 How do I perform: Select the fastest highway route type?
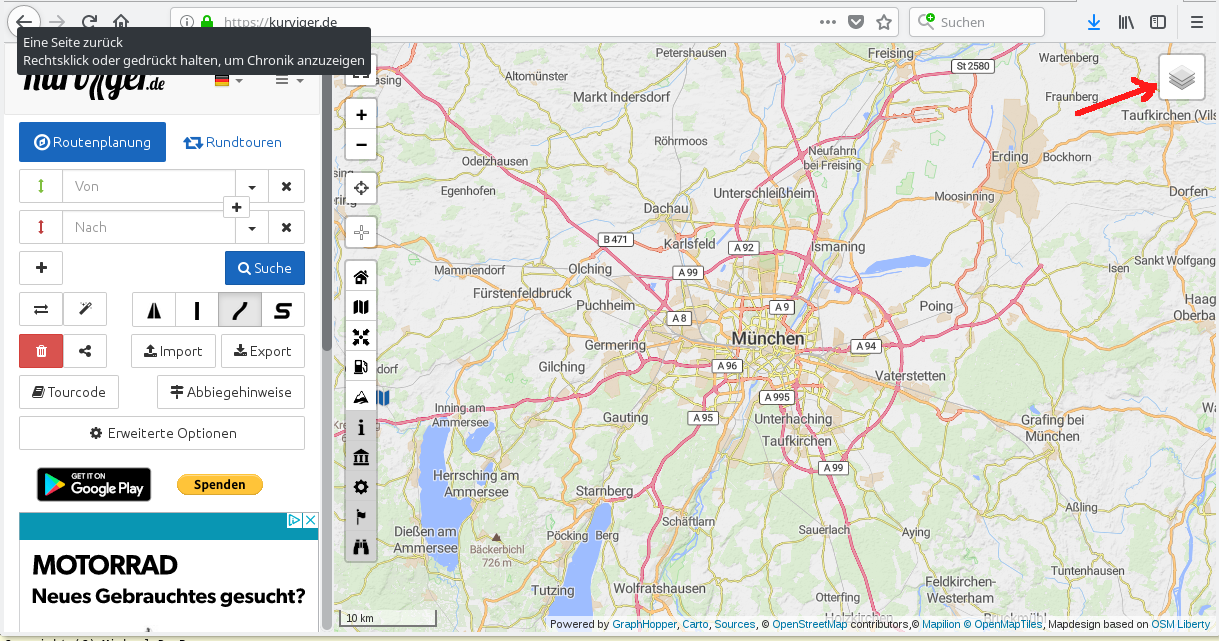click(154, 310)
